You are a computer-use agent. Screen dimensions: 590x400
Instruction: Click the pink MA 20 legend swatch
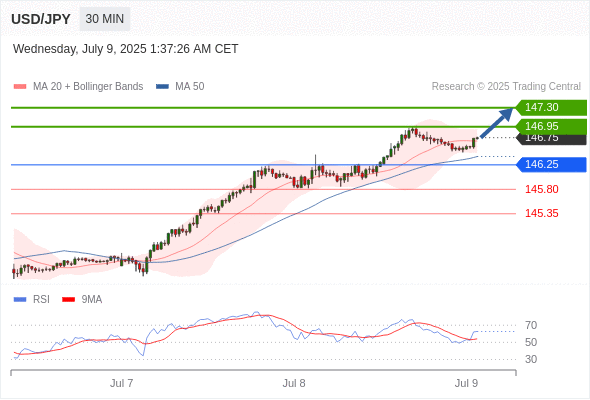(20, 87)
